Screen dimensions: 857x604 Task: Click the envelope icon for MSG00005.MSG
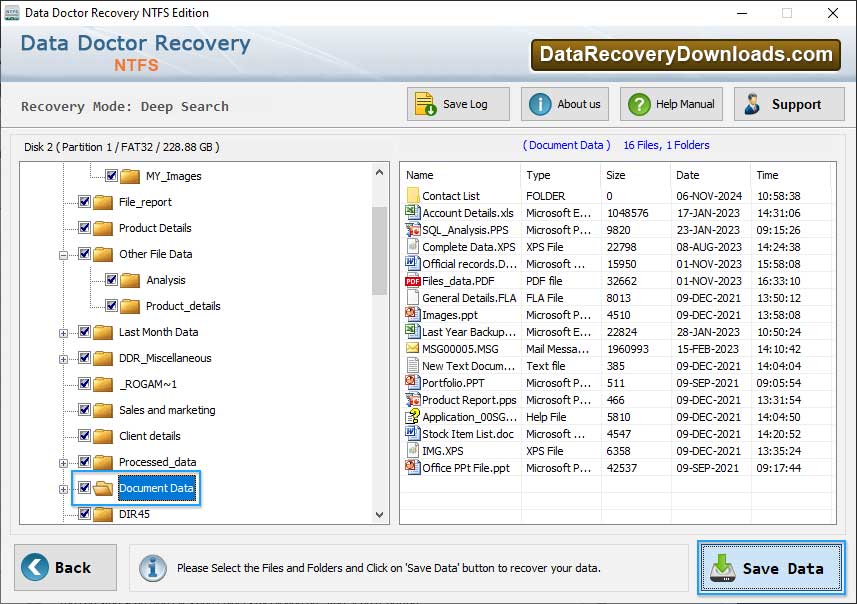(412, 348)
